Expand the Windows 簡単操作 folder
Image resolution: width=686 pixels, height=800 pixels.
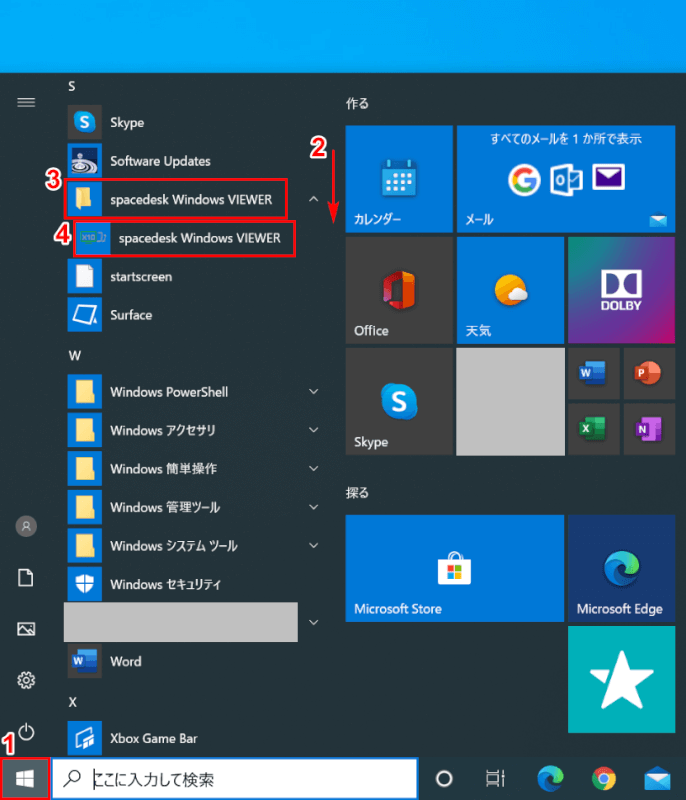click(314, 468)
